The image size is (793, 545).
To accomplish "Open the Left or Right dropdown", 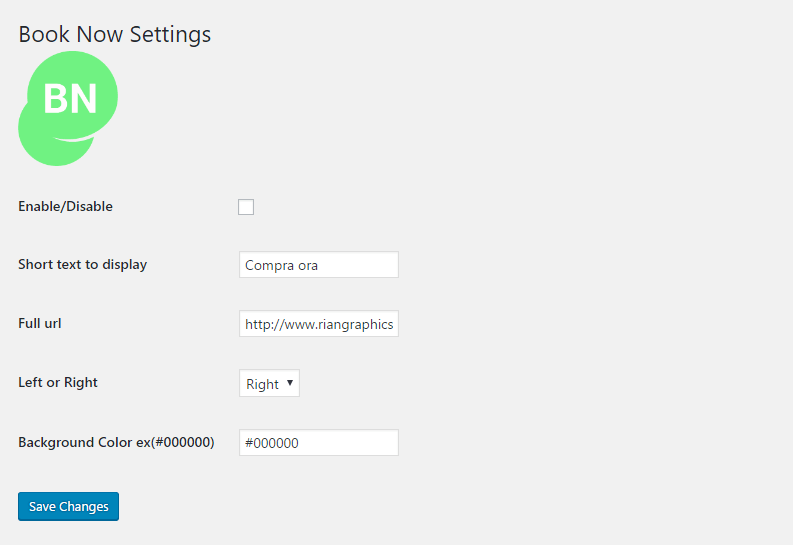I will (269, 383).
